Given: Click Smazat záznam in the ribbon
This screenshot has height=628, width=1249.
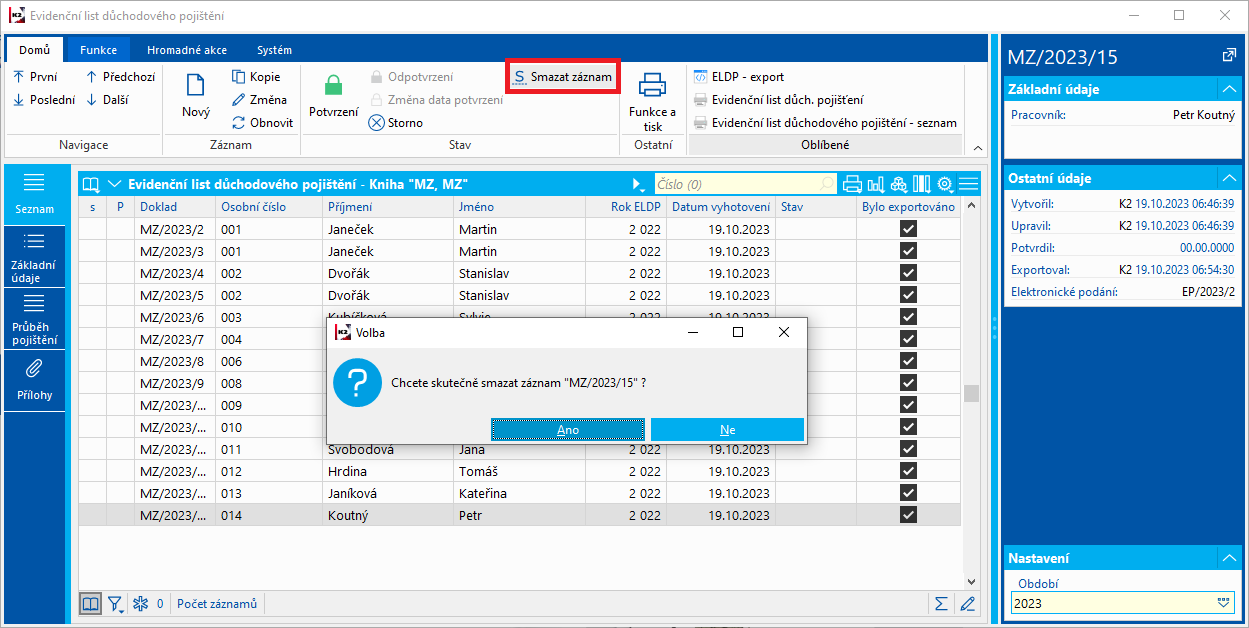Looking at the screenshot, I should click(563, 76).
